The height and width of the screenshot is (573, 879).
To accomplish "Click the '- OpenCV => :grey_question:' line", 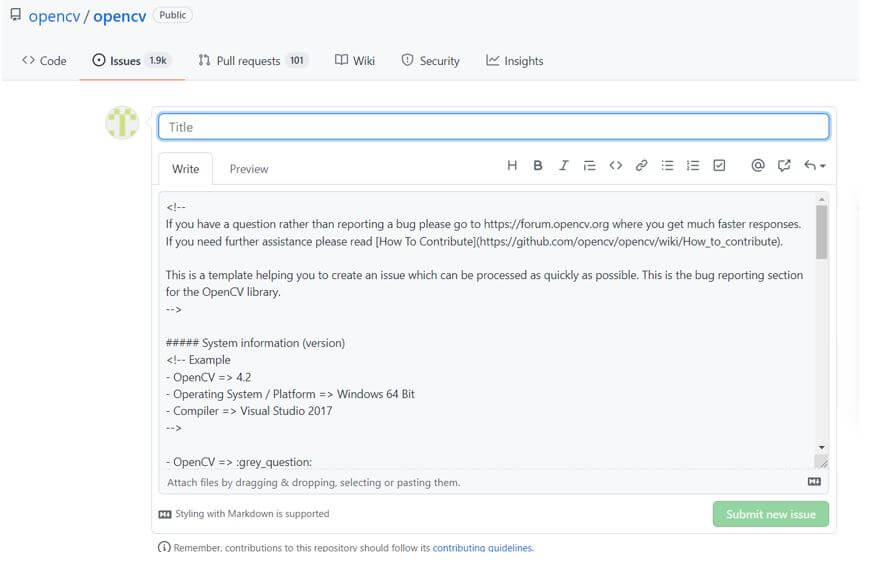I will point(239,462).
